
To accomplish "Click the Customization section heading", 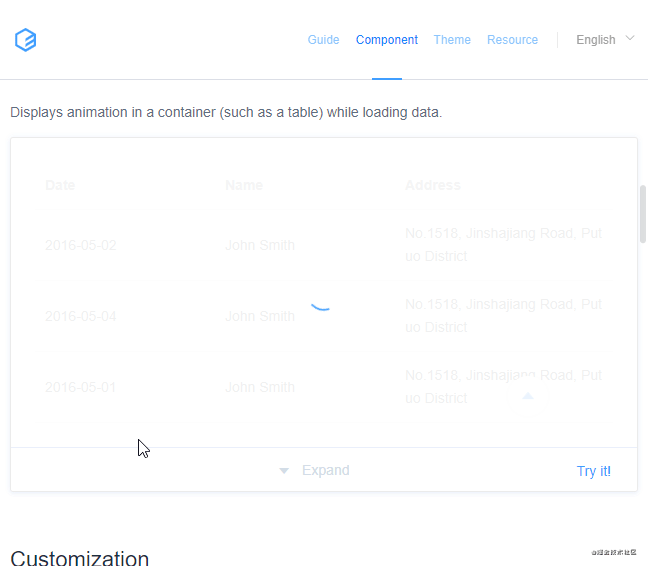I will click(x=80, y=558).
